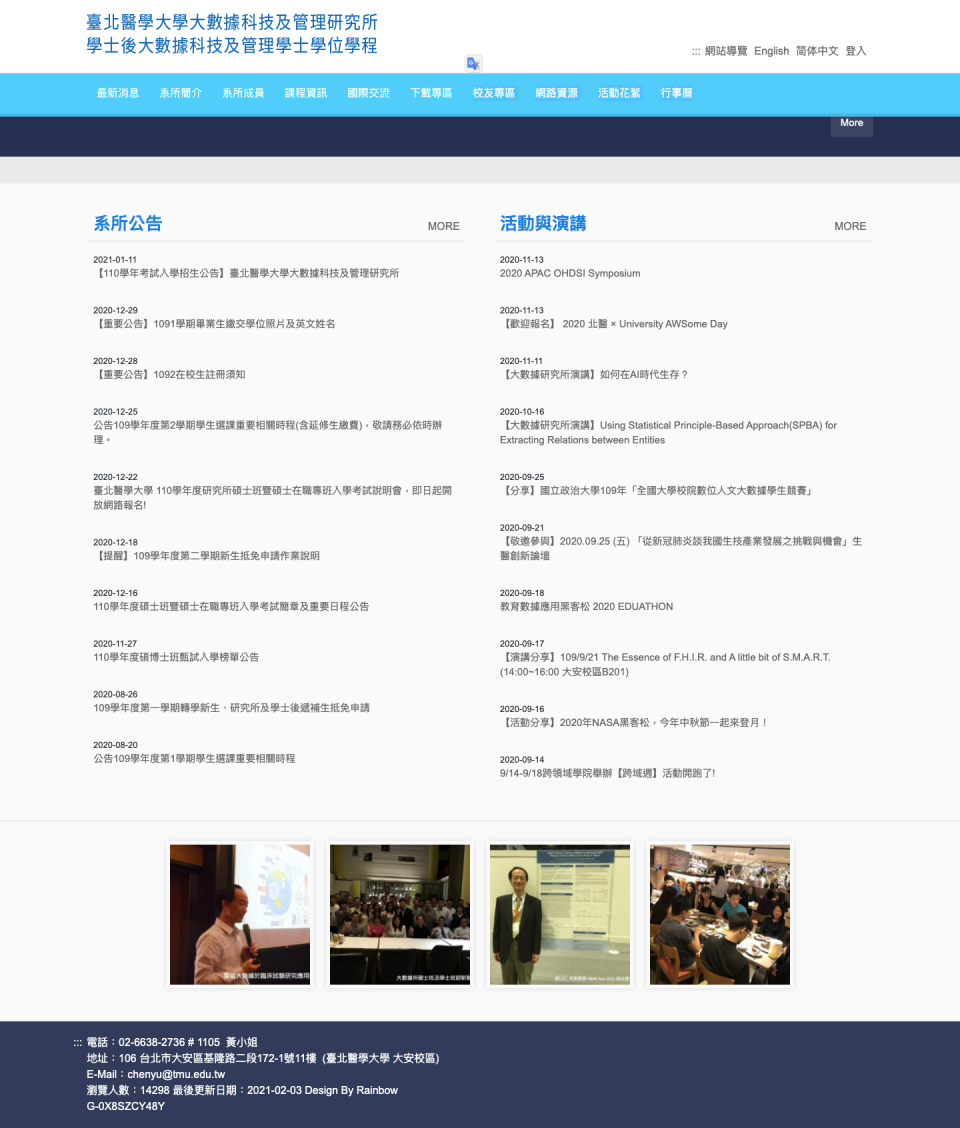Click the 登入 login link
Viewport: 960px width, 1128px height.
coord(856,51)
